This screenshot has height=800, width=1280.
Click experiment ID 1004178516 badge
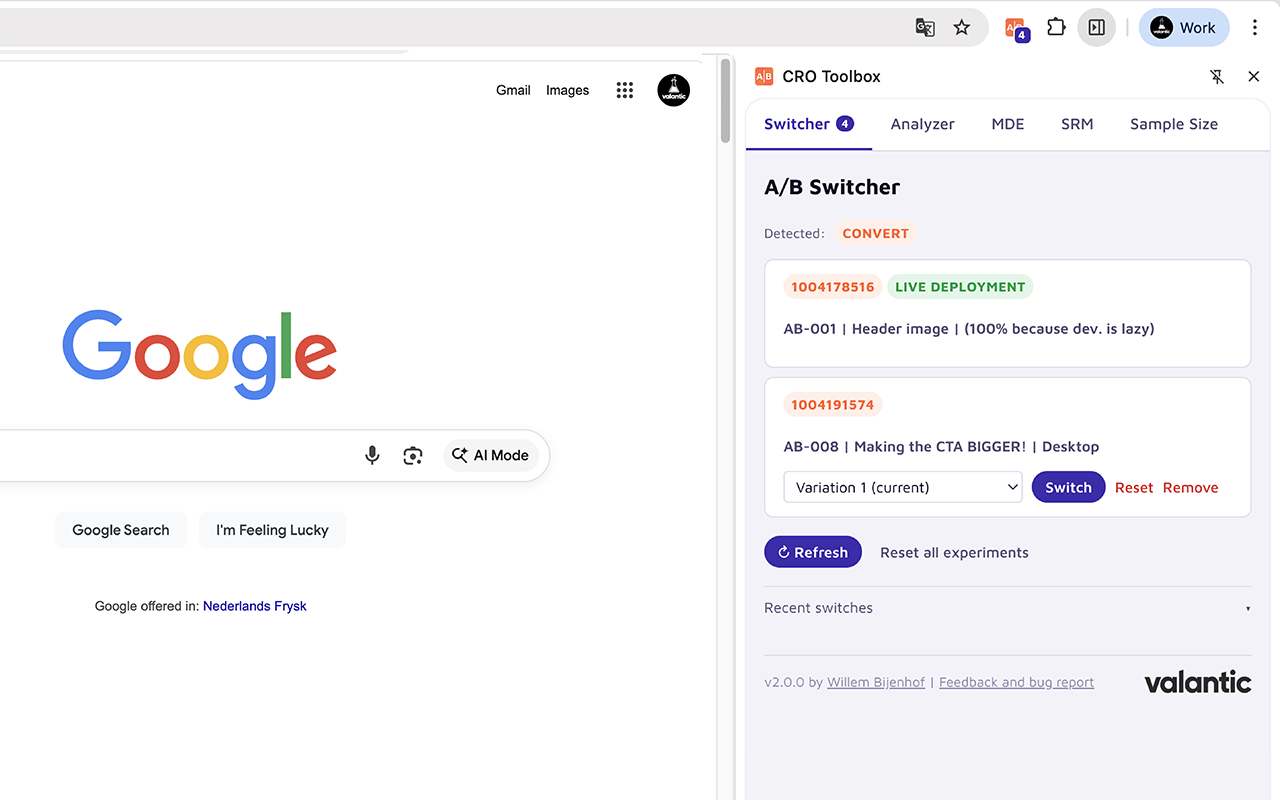[x=833, y=287]
